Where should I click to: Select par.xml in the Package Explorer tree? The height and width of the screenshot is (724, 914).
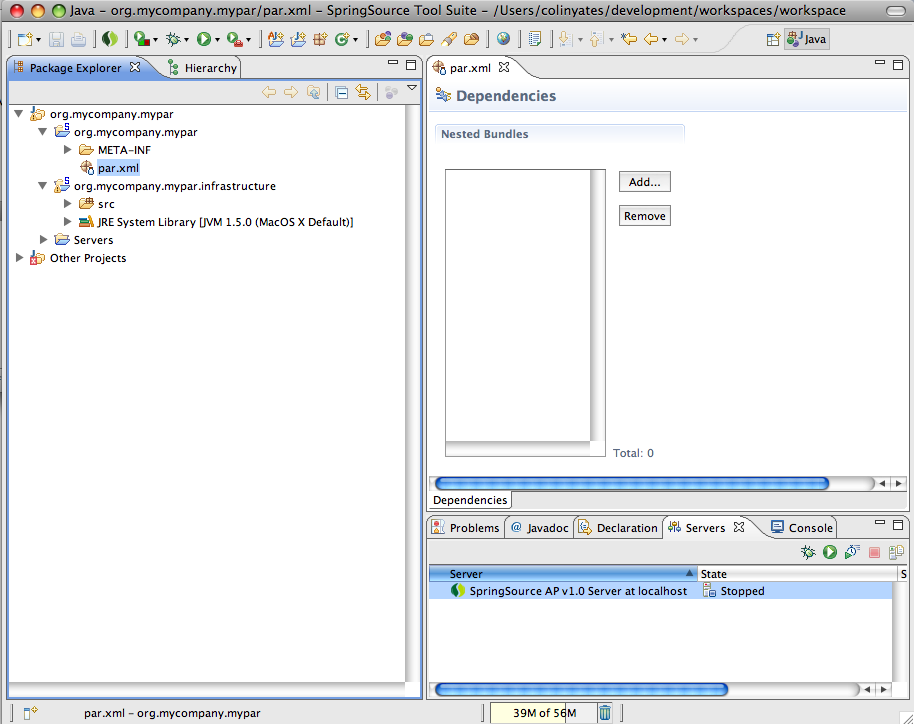click(x=118, y=168)
